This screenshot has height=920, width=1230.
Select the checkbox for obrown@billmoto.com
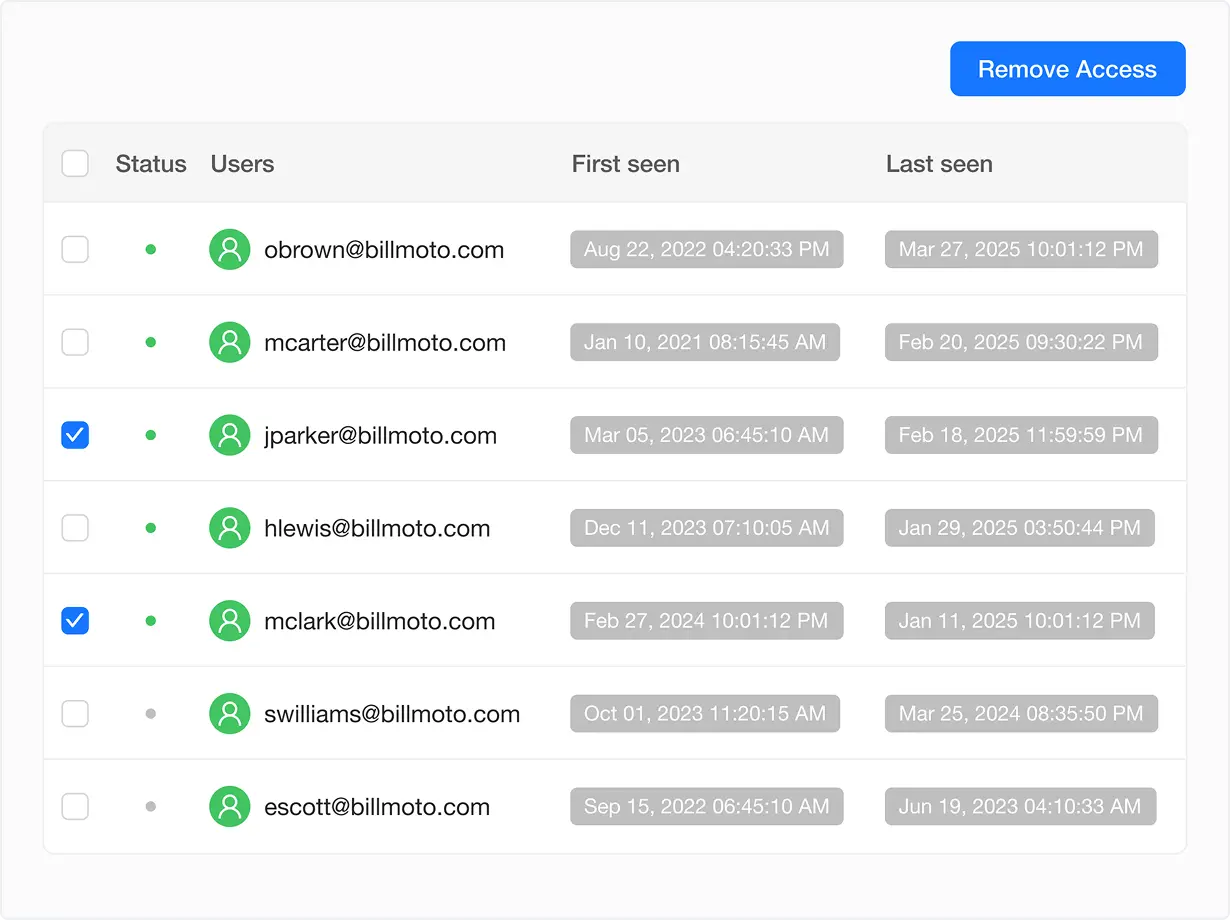(x=75, y=249)
